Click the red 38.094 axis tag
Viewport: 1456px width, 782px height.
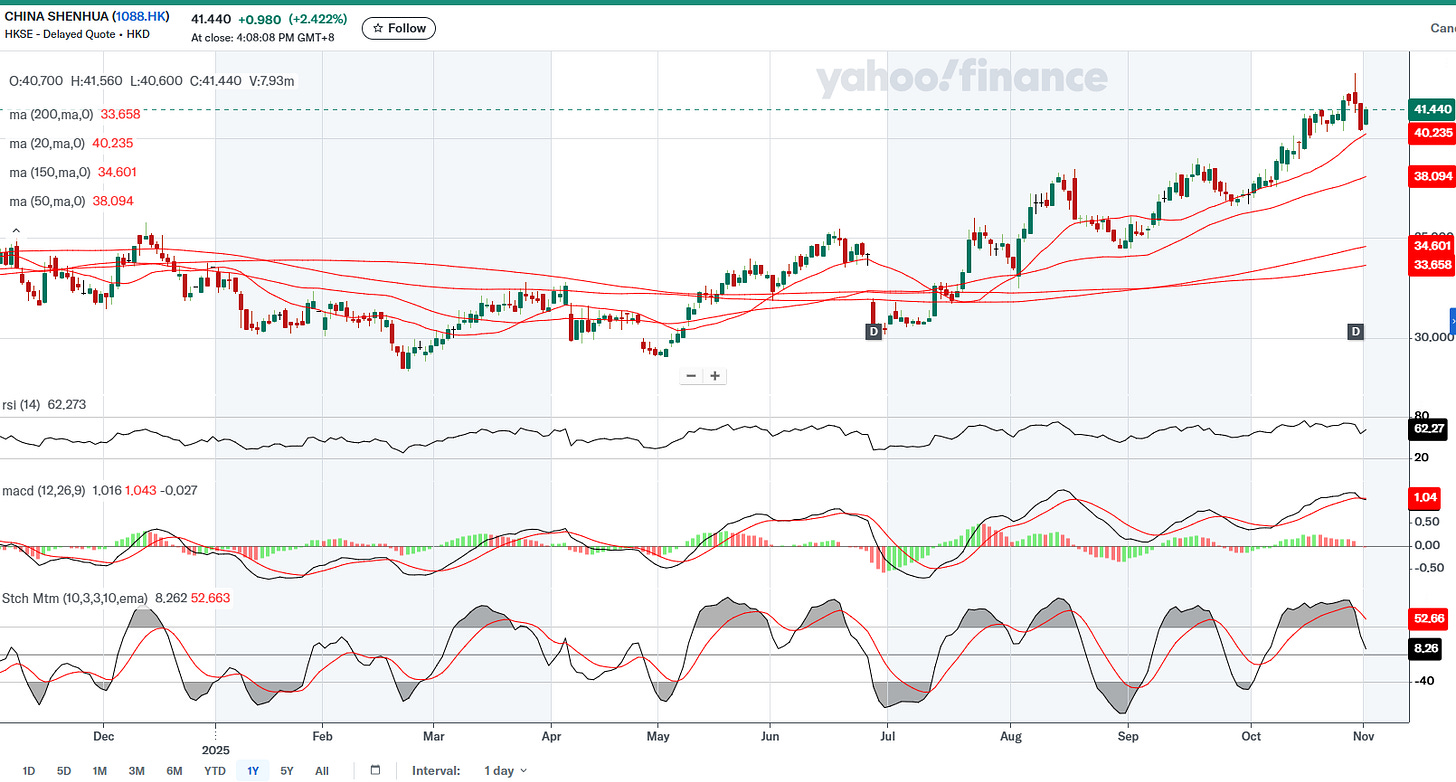pyautogui.click(x=1431, y=176)
